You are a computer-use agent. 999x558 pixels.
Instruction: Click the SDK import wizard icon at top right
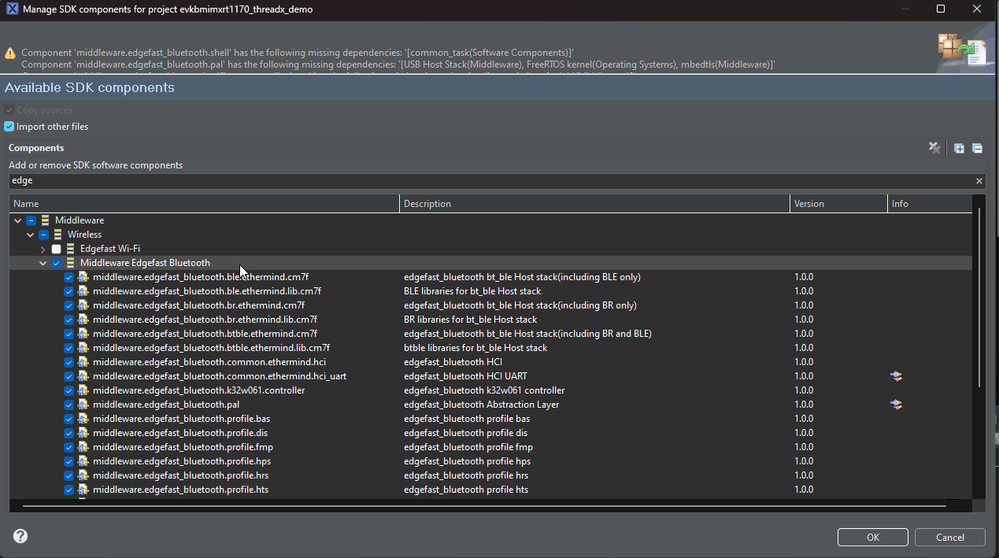(x=961, y=50)
